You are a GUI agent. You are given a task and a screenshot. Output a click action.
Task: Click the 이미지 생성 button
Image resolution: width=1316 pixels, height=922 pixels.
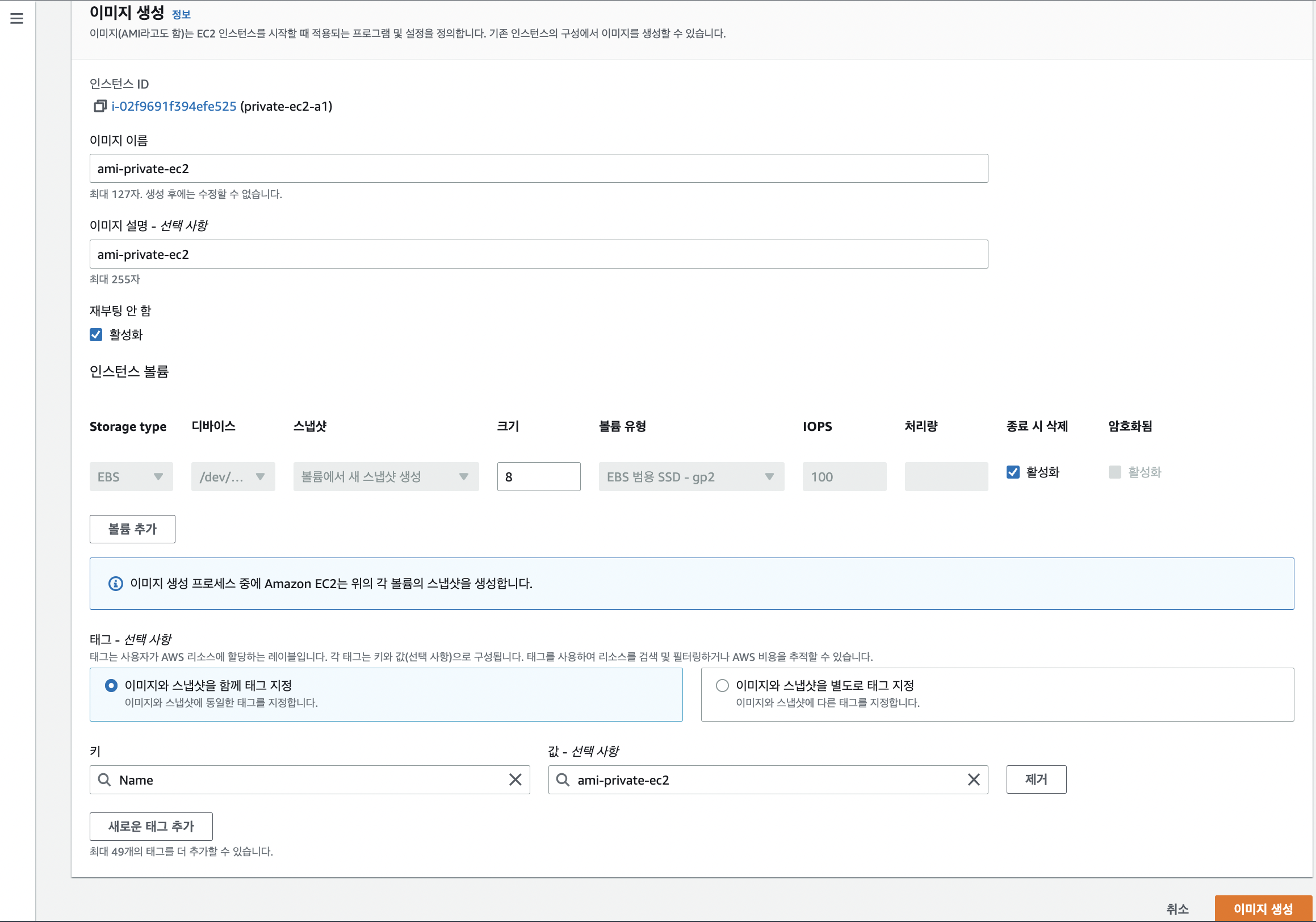(x=1263, y=909)
